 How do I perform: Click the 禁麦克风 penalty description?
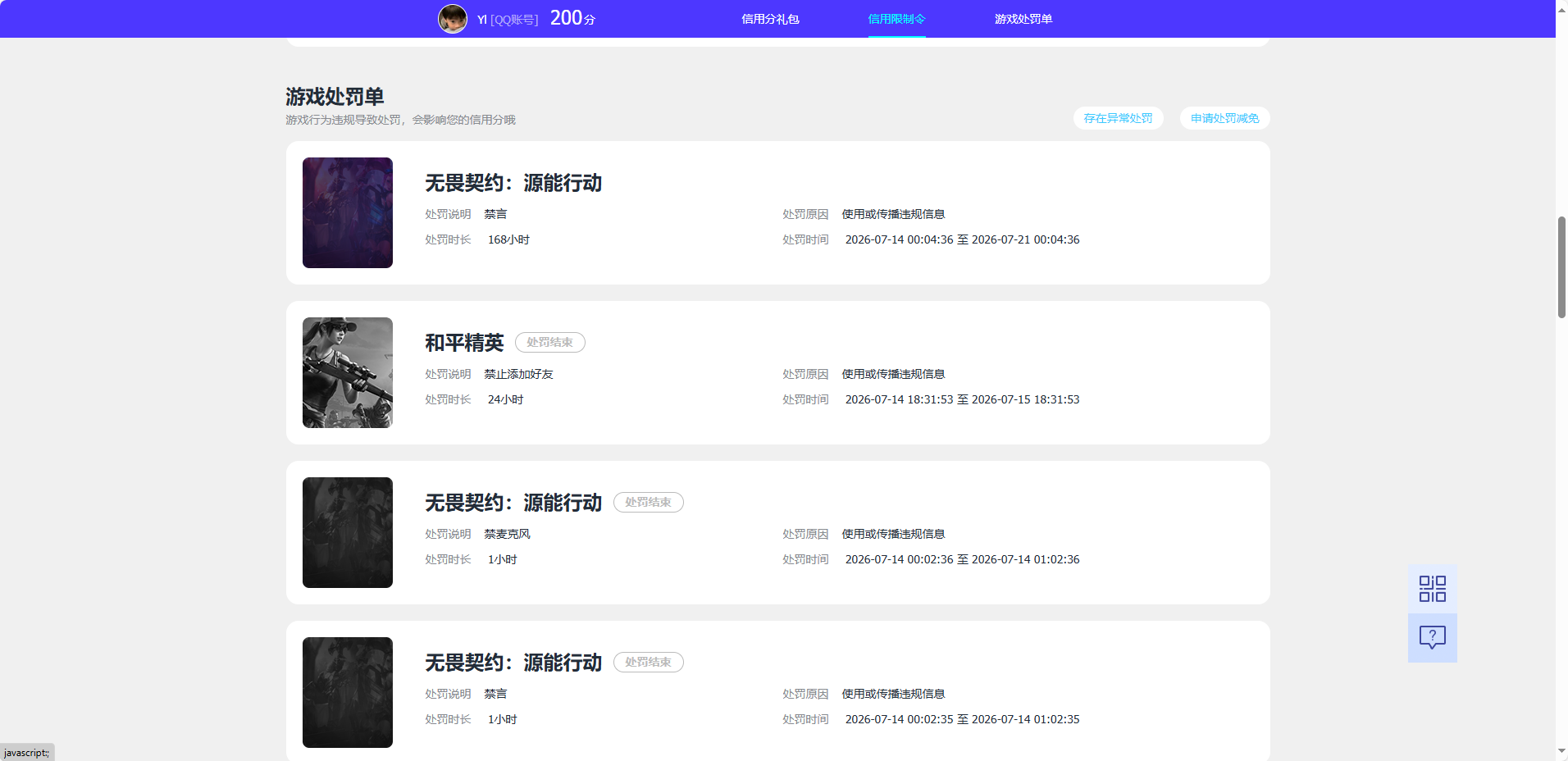507,534
